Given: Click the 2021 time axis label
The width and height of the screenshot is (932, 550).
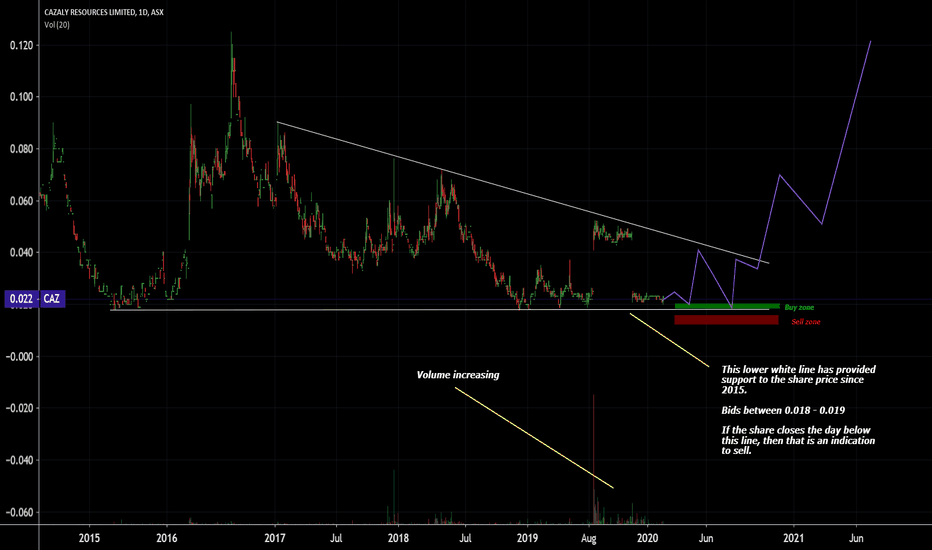Looking at the screenshot, I should (x=794, y=538).
